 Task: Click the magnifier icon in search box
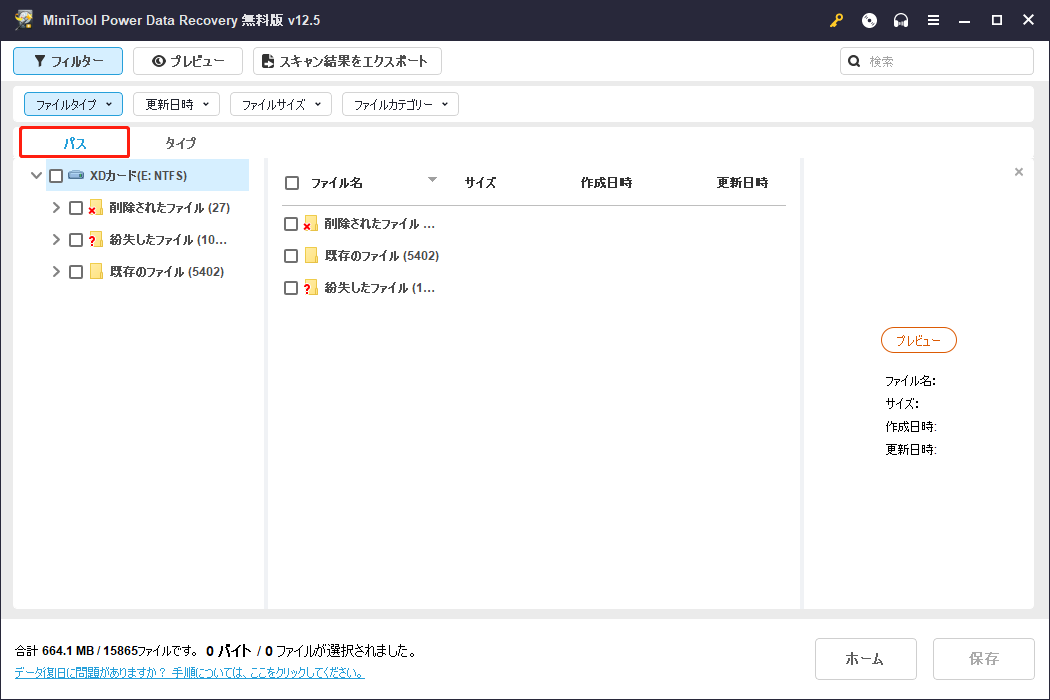(x=854, y=62)
